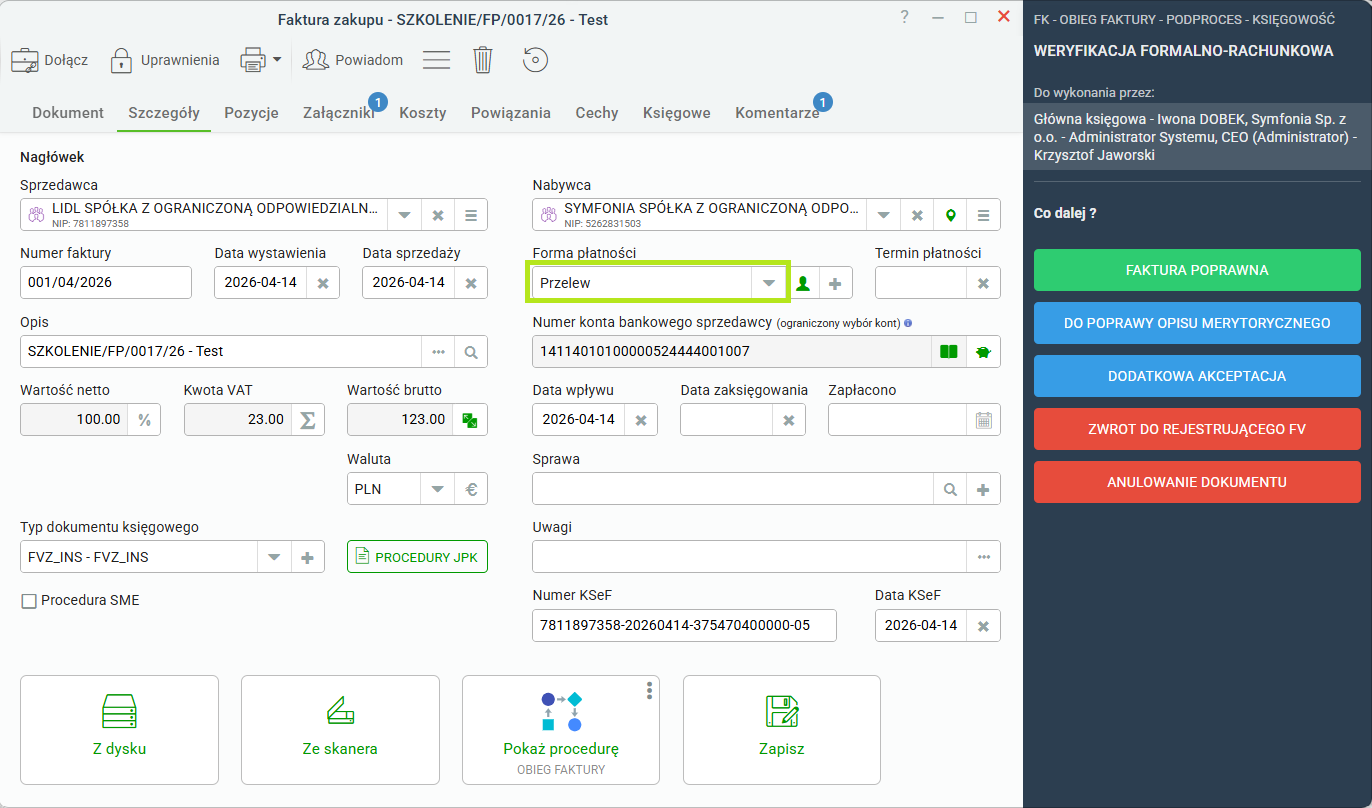
Task: Click the search icon beside Opis
Action: [471, 352]
